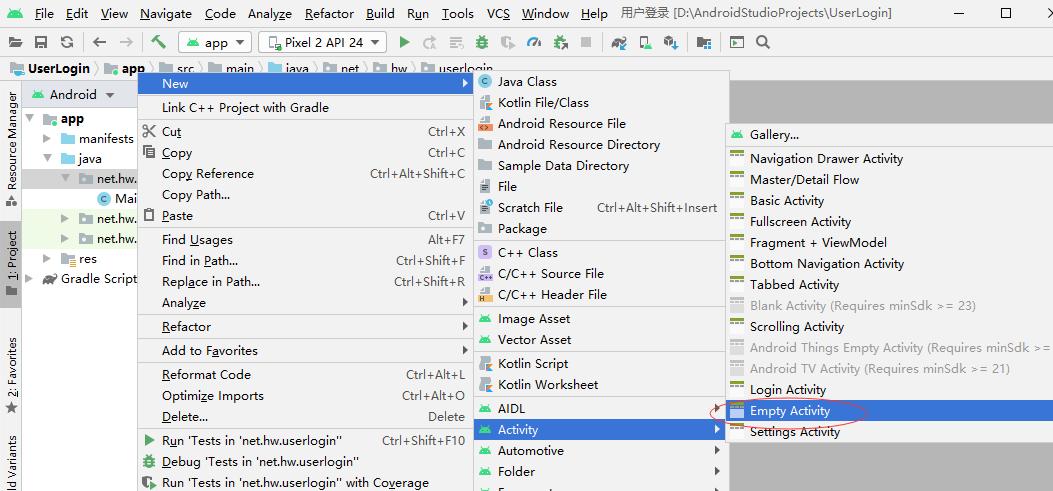Click the Run Anything icon
This screenshot has height=491, width=1053.
pyautogui.click(x=737, y=42)
